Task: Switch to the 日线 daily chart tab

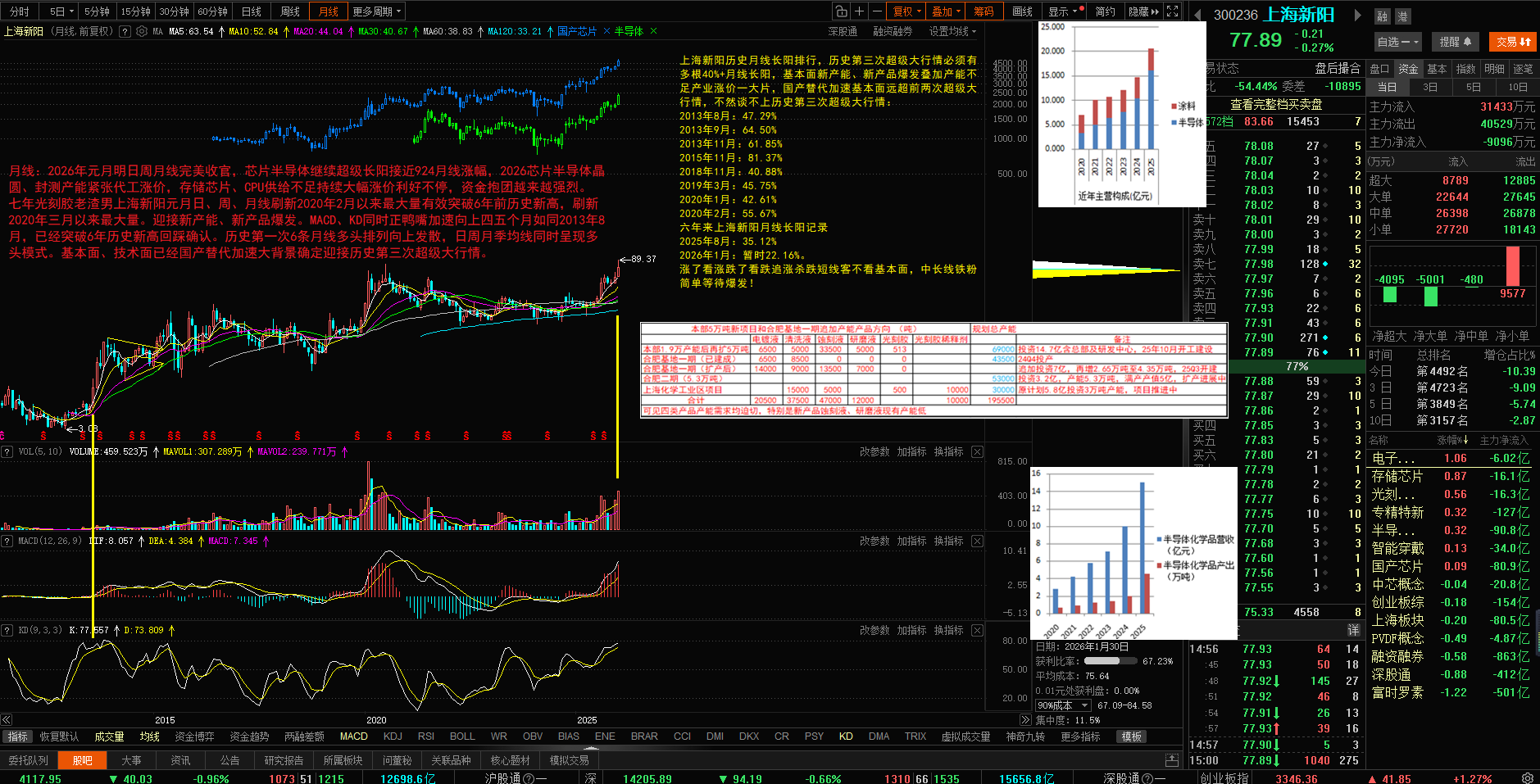Action: (x=252, y=11)
